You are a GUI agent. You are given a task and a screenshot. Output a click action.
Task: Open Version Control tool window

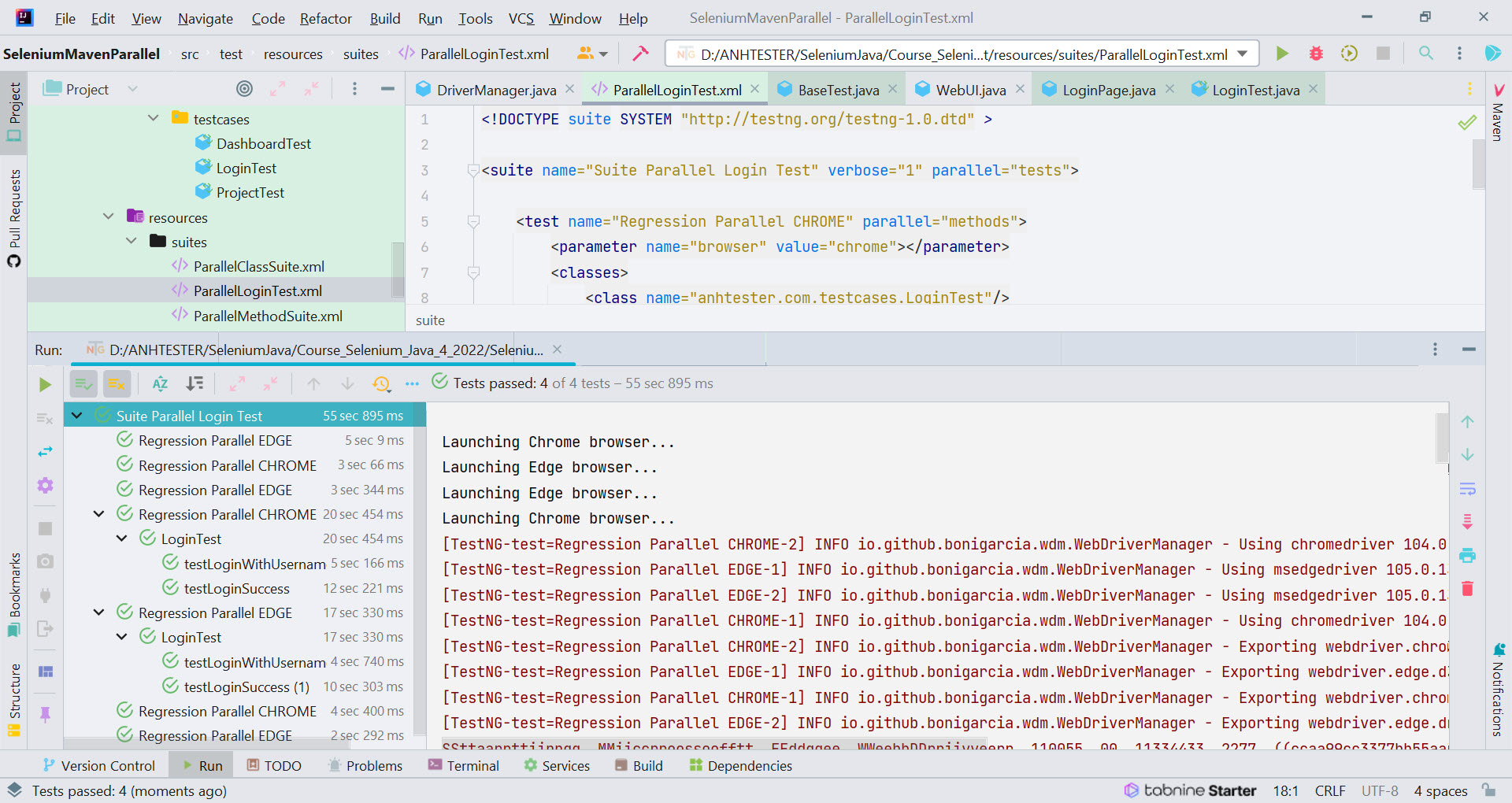(x=98, y=765)
